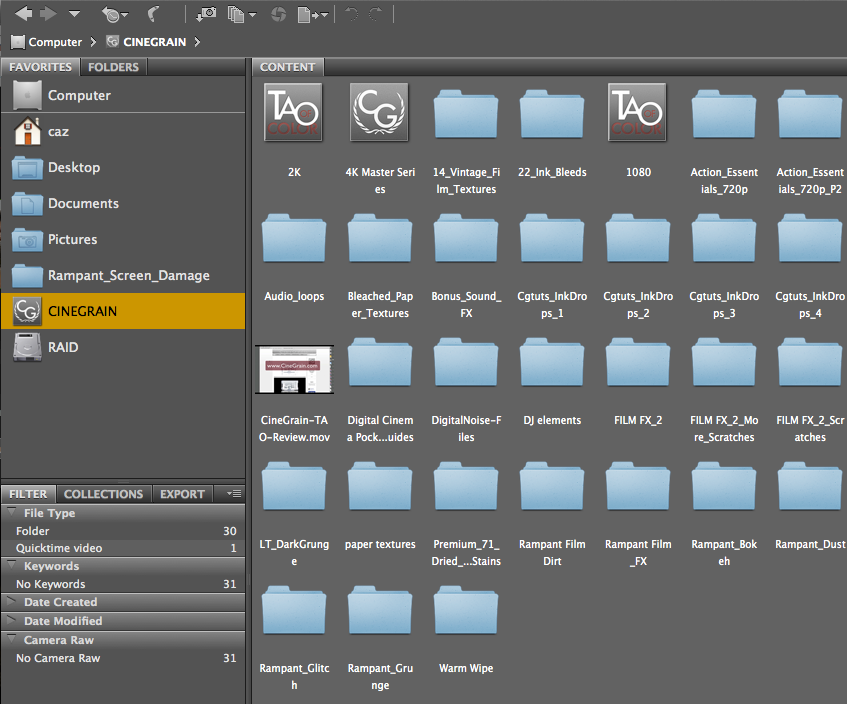Viewport: 847px width, 704px height.
Task: Click the forward navigation arrow
Action: 46,14
